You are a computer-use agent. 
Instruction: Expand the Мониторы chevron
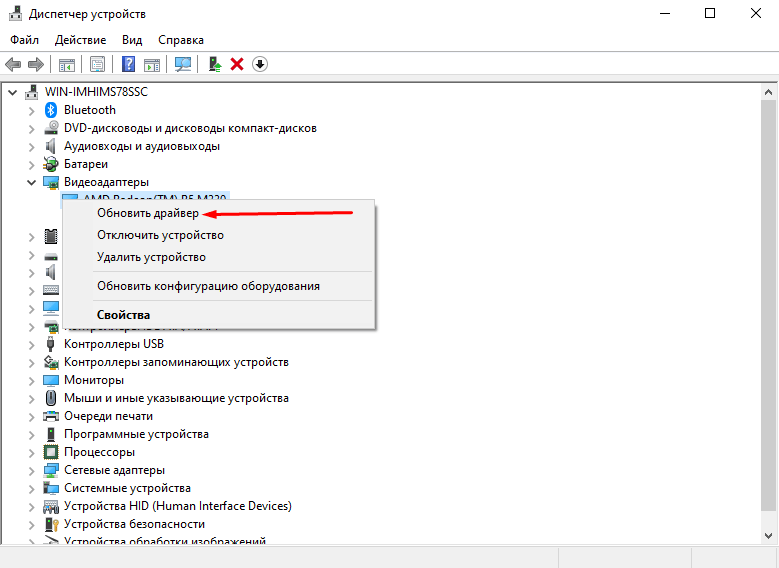[x=31, y=381]
